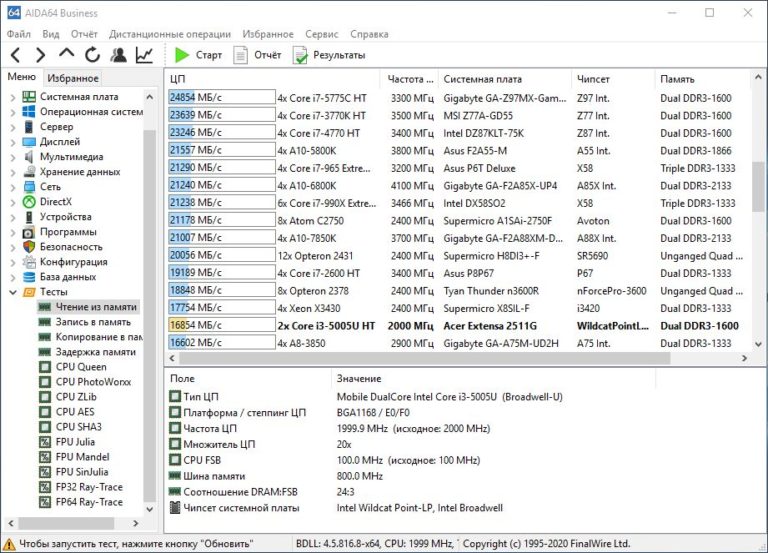Select the Чтение из памяти test
Image resolution: width=768 pixels, height=553 pixels.
[88, 307]
